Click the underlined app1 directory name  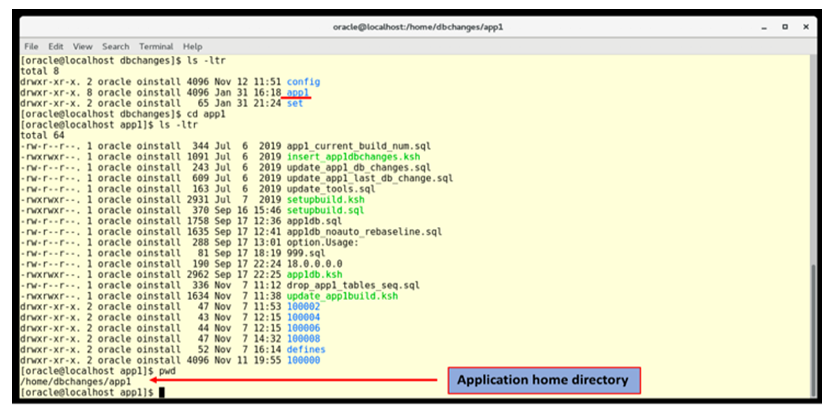point(298,92)
